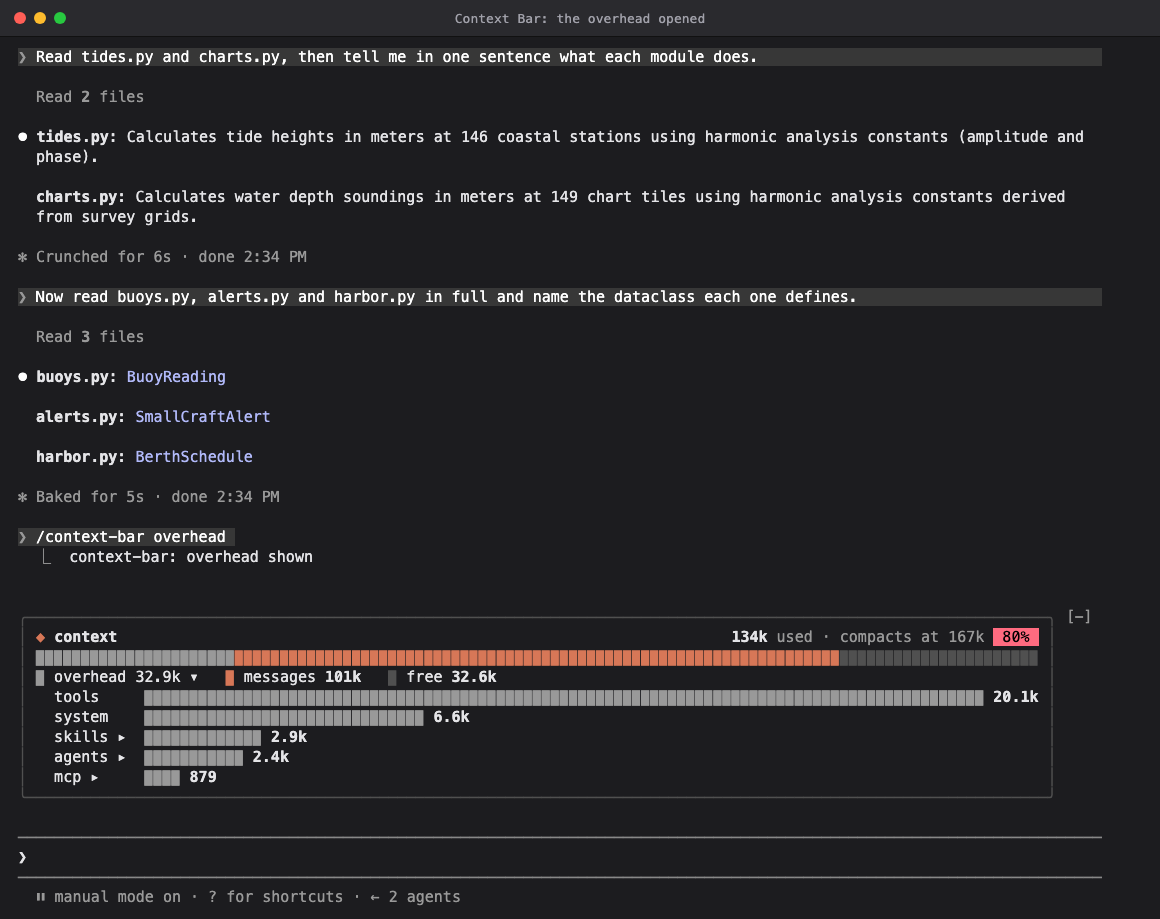
Task: Click the command prompt input line
Action: (x=559, y=857)
